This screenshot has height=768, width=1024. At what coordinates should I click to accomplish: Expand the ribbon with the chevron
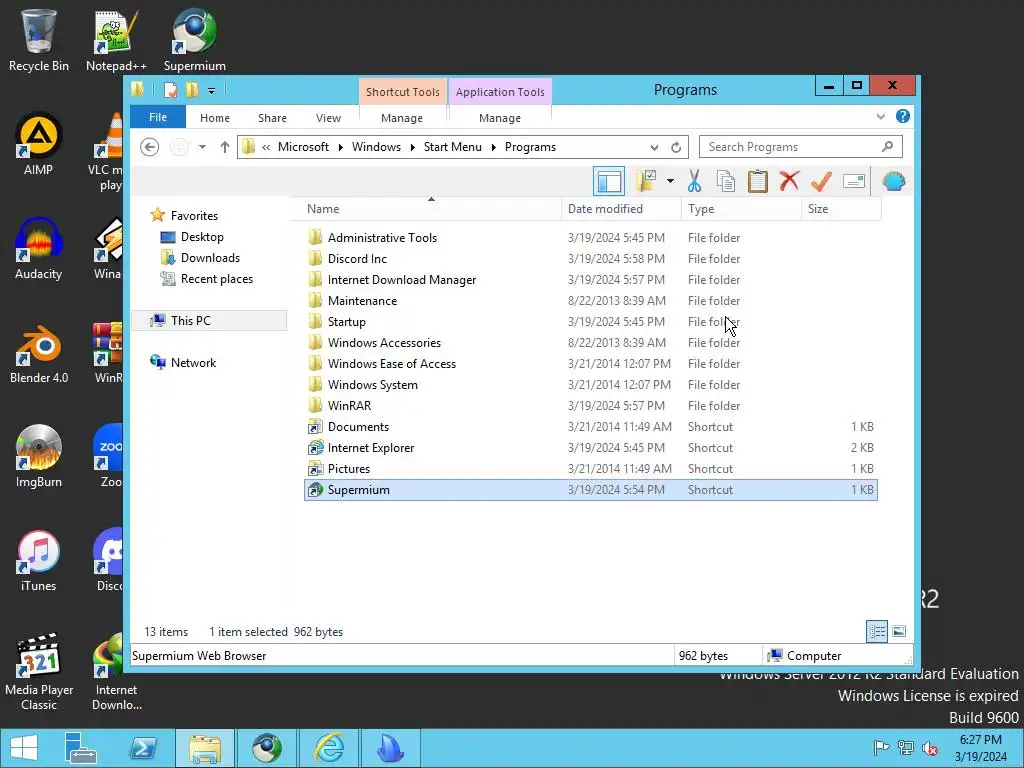tap(880, 116)
